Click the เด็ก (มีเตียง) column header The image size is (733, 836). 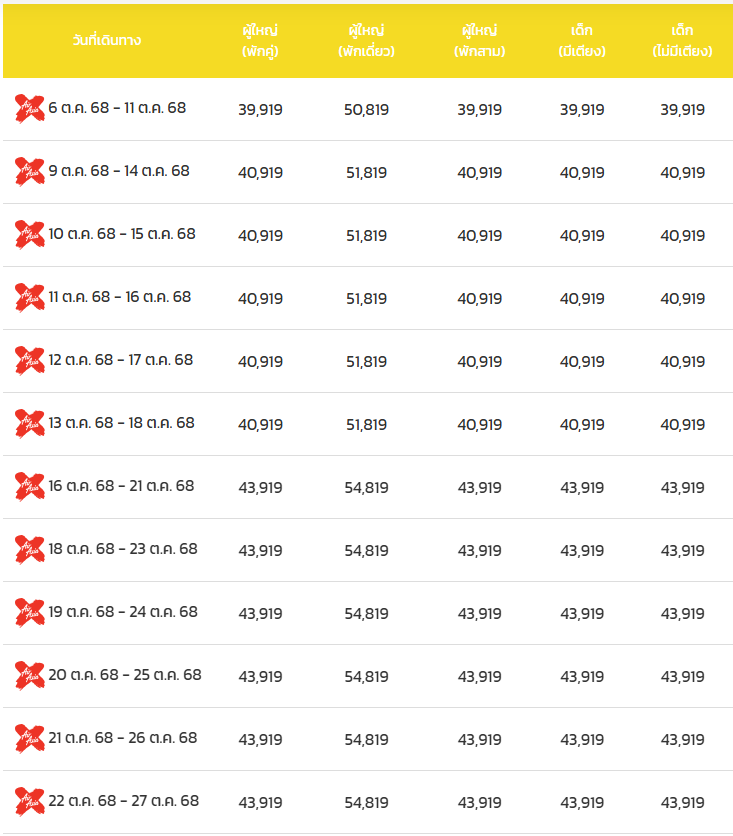point(582,41)
